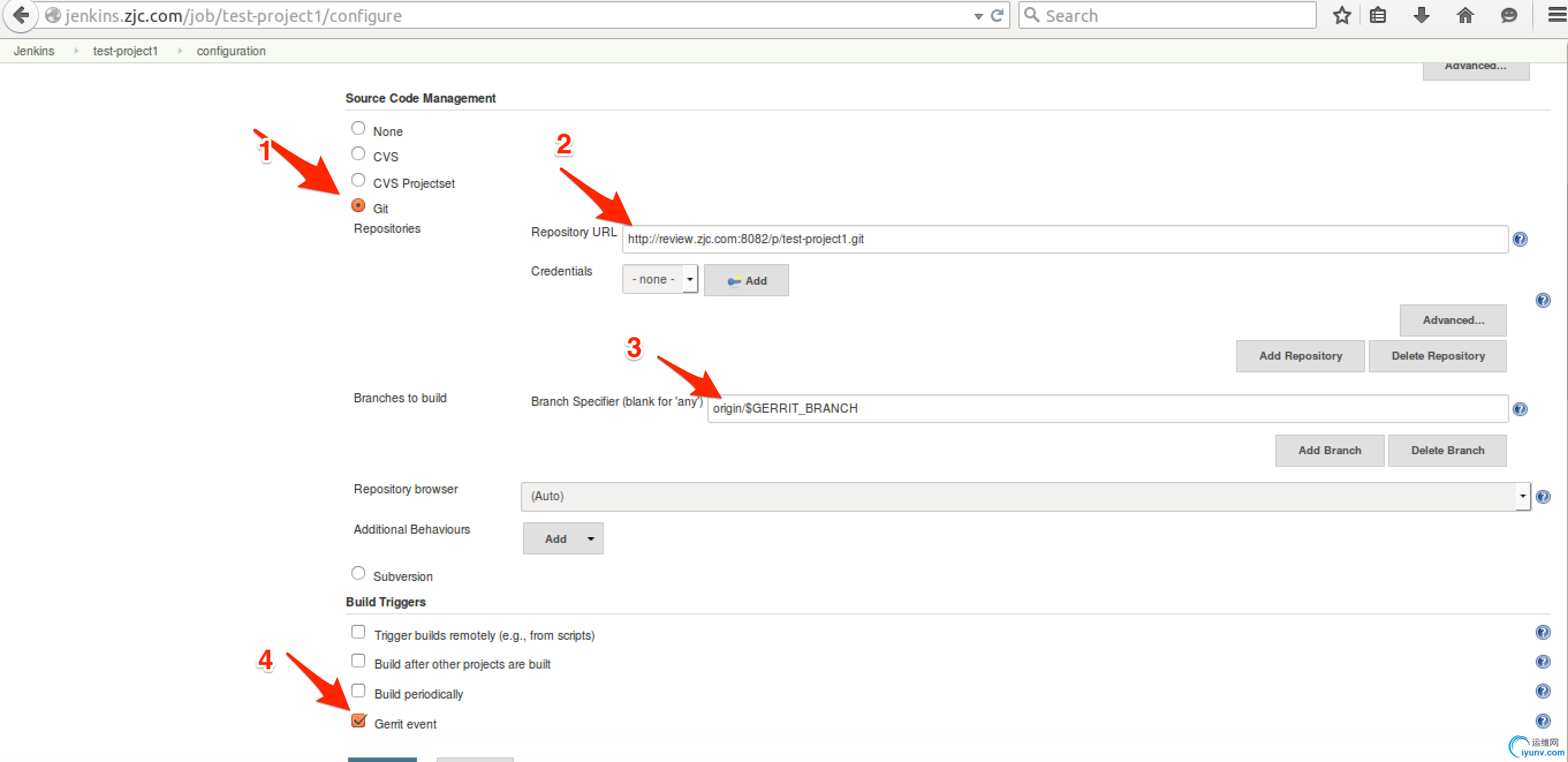
Task: Click the Delete Repository button
Action: coord(1438,356)
